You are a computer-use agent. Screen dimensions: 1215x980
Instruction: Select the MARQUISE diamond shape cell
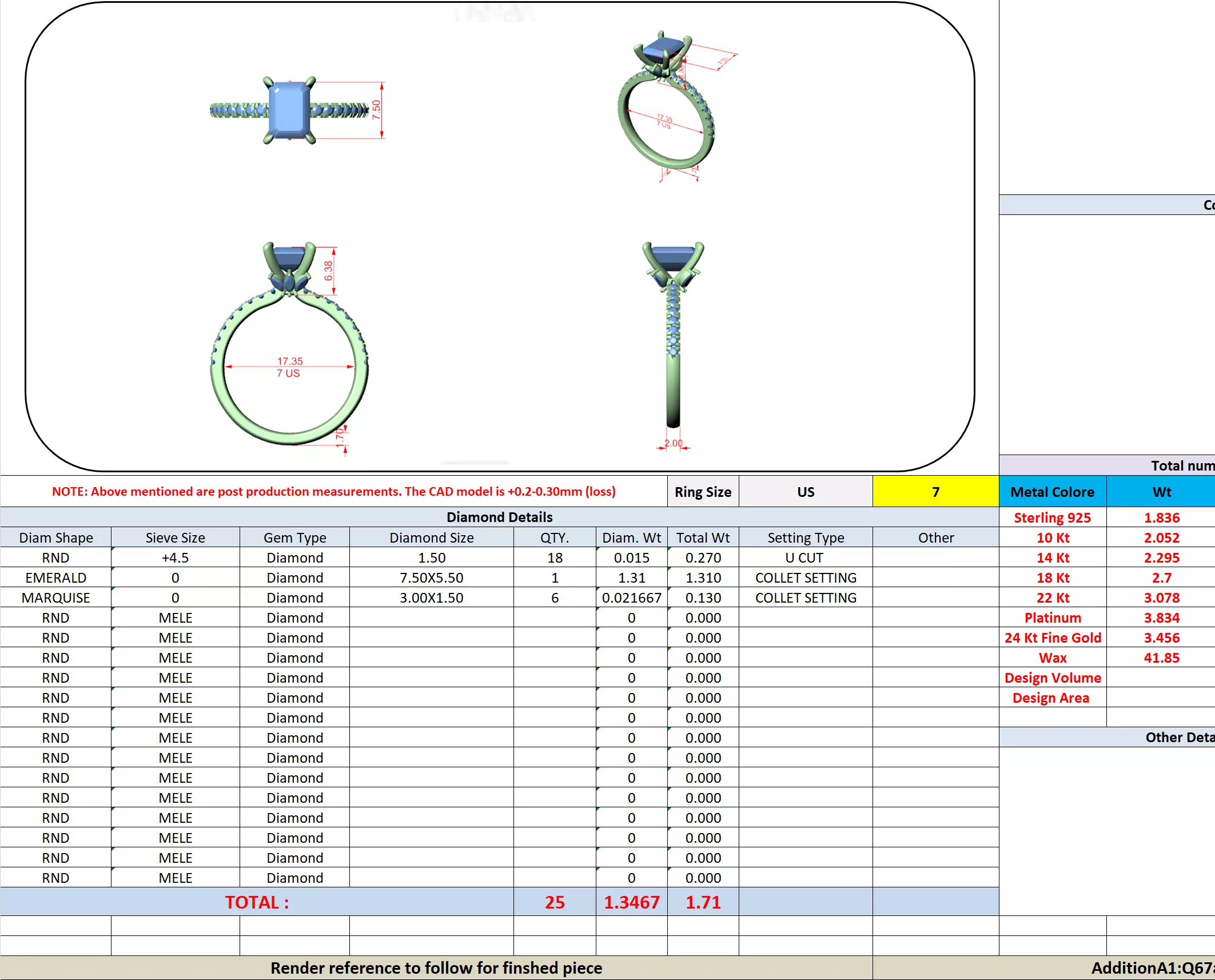pos(55,597)
